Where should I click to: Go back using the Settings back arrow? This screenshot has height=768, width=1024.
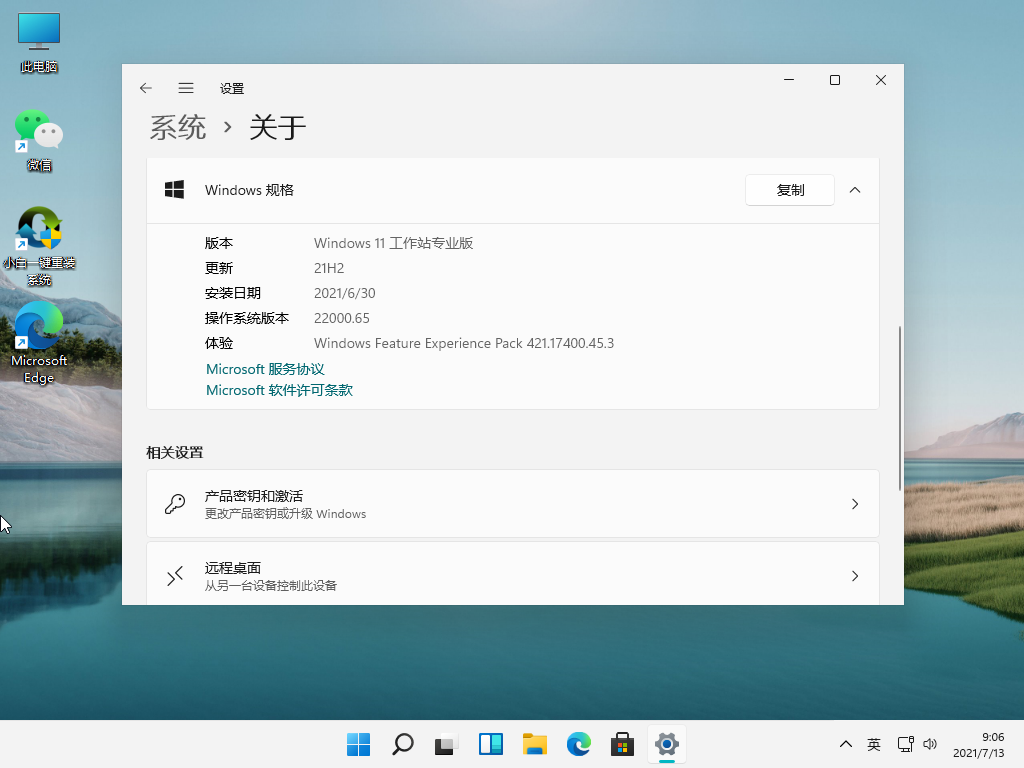[x=146, y=88]
